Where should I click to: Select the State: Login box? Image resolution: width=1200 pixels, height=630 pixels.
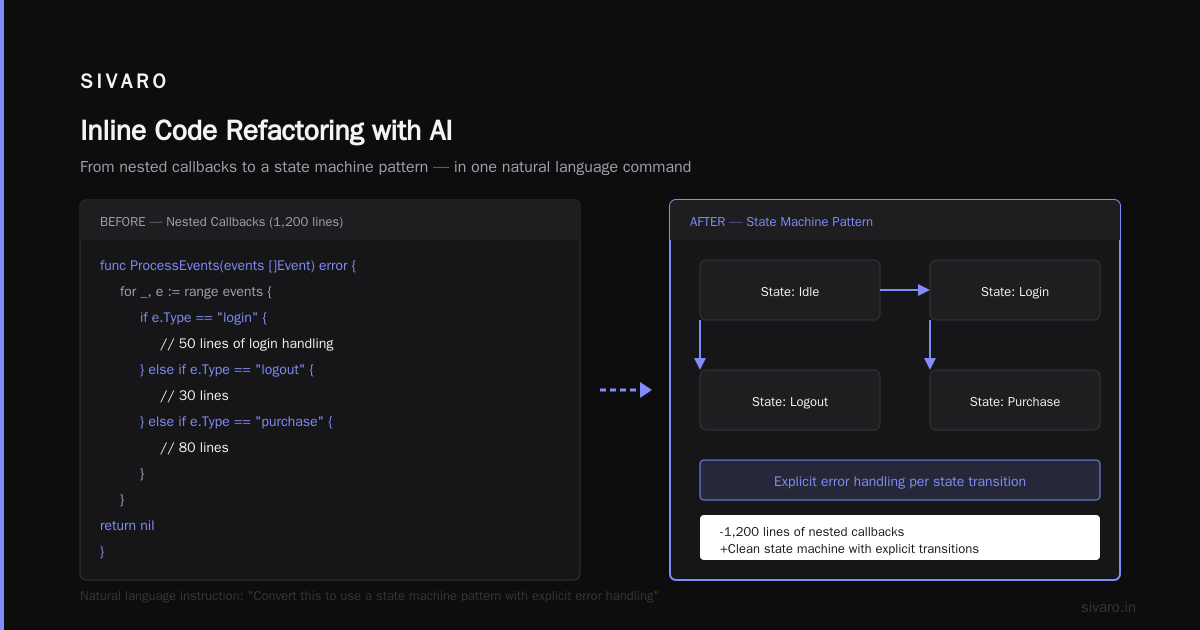(1015, 290)
